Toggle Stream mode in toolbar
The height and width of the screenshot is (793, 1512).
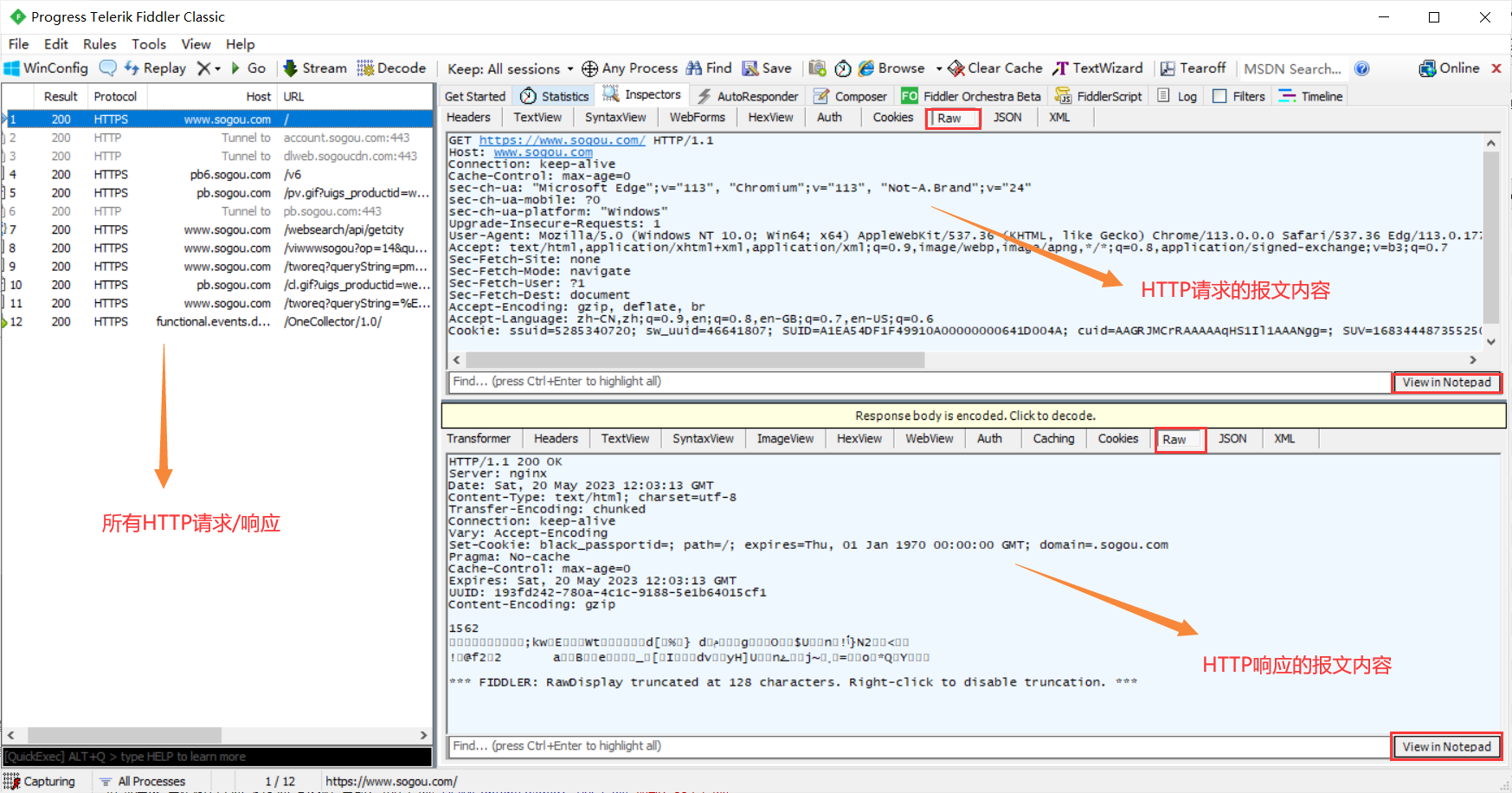pos(315,68)
